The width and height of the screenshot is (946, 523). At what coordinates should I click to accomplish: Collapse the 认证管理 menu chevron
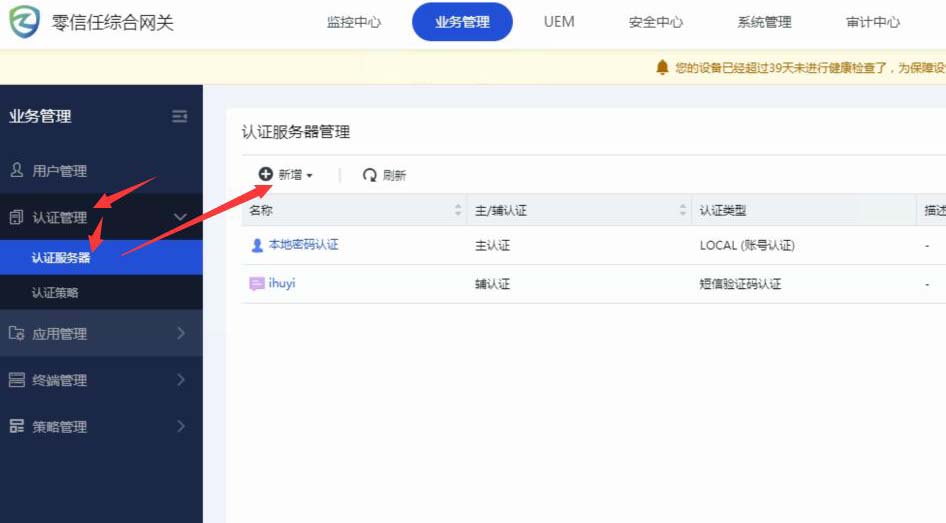pos(180,217)
